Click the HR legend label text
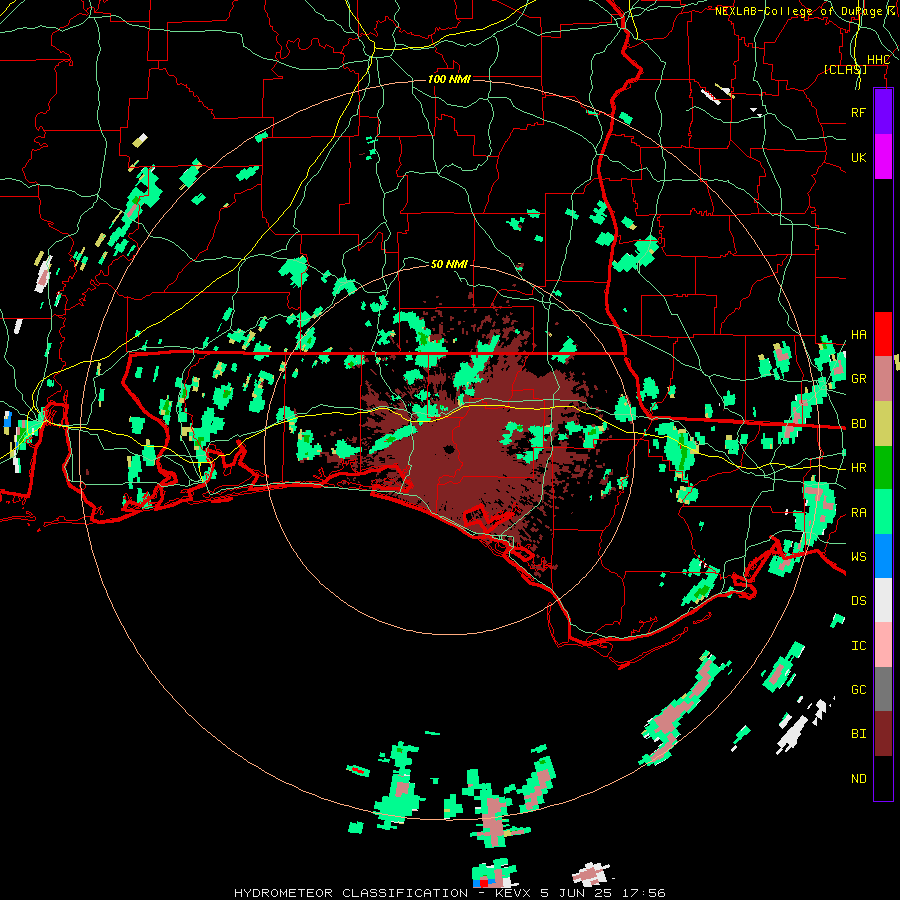 (x=858, y=468)
